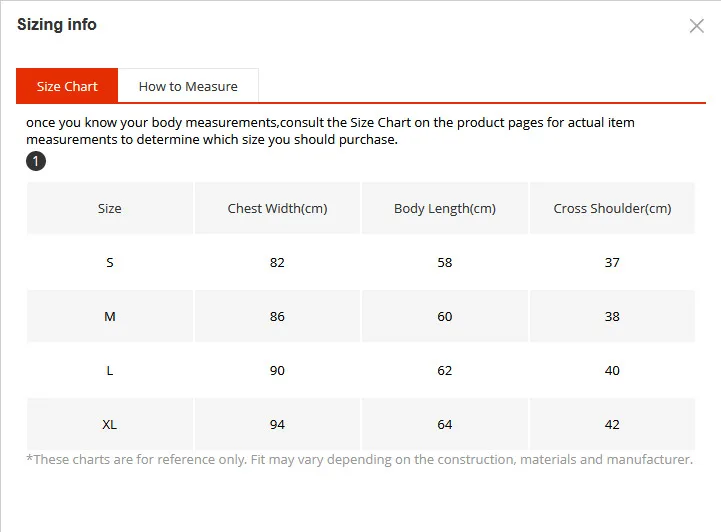Click the Sizing info dialog title
The width and height of the screenshot is (721, 532).
click(57, 24)
